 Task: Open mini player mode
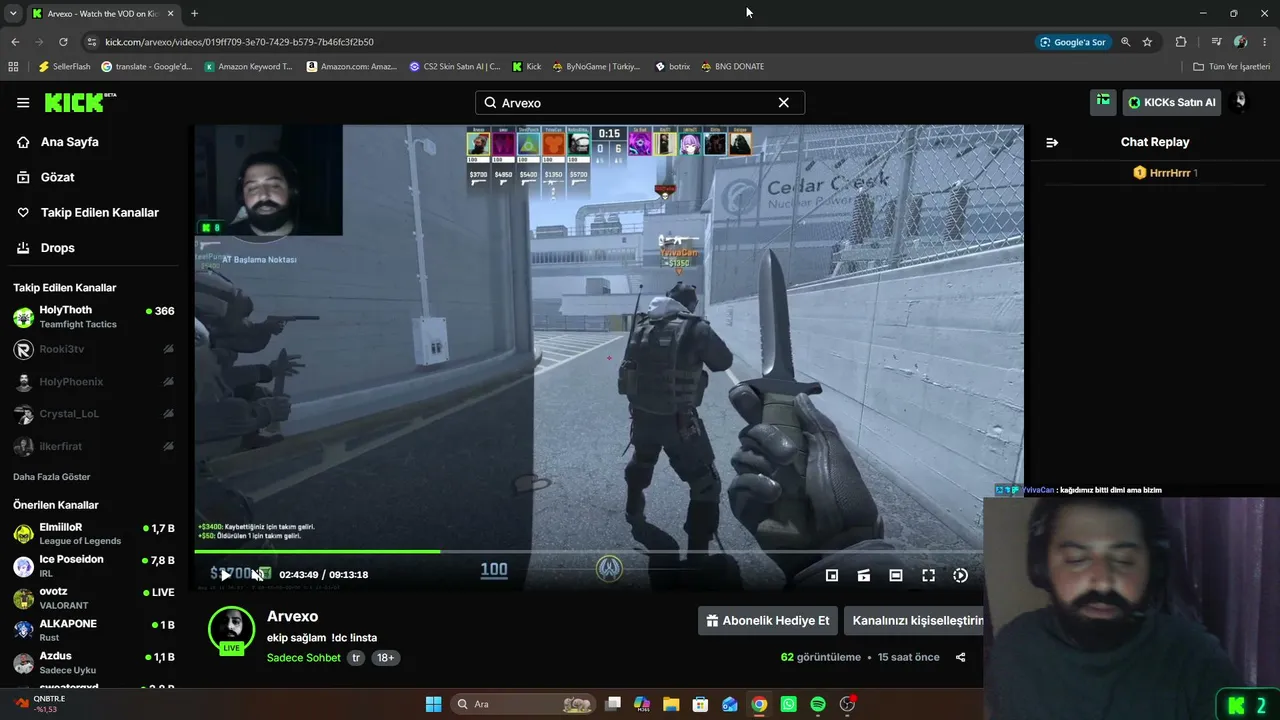point(832,575)
